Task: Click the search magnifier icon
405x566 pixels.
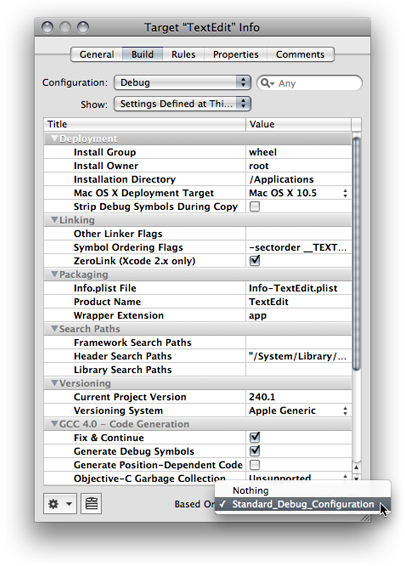Action: click(x=266, y=83)
